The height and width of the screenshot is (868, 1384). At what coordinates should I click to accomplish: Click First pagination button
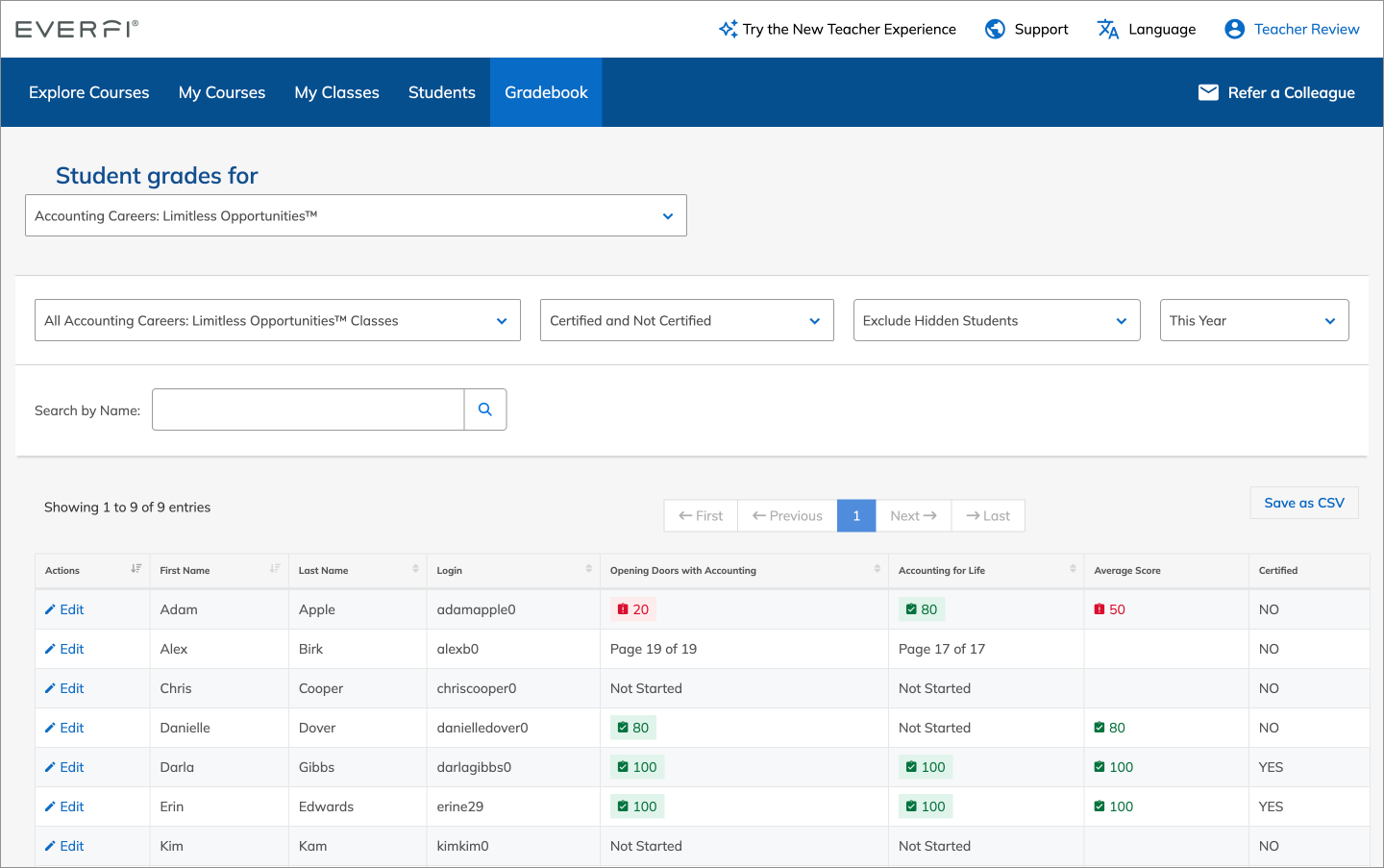pyautogui.click(x=701, y=515)
